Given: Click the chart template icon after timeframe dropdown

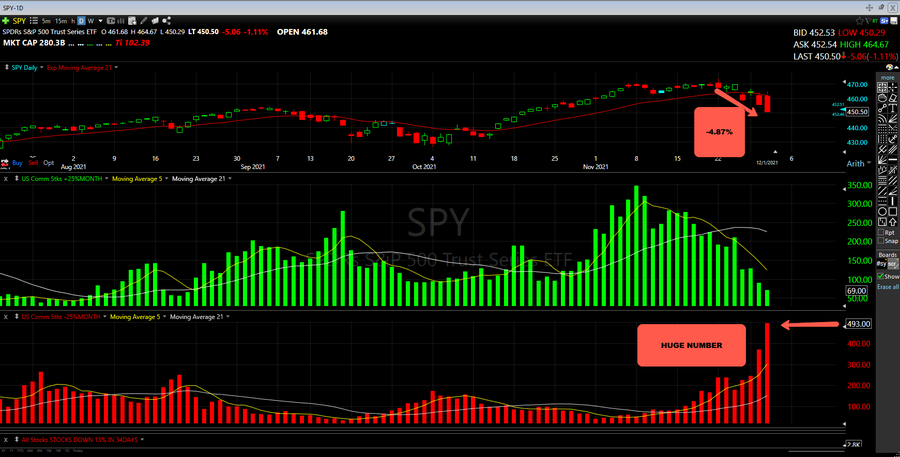Looking at the screenshot, I should (x=111, y=21).
